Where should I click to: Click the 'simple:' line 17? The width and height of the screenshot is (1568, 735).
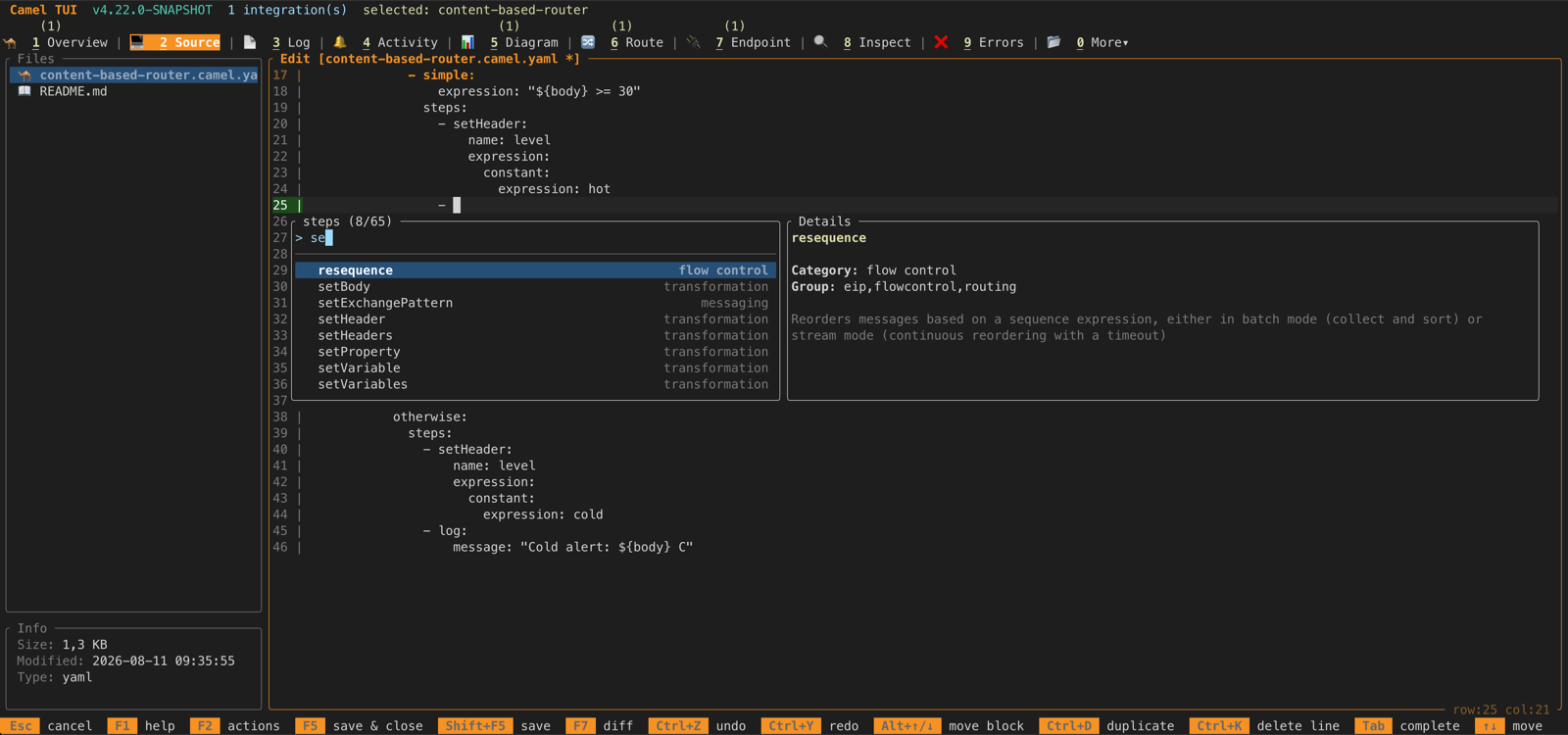[441, 74]
